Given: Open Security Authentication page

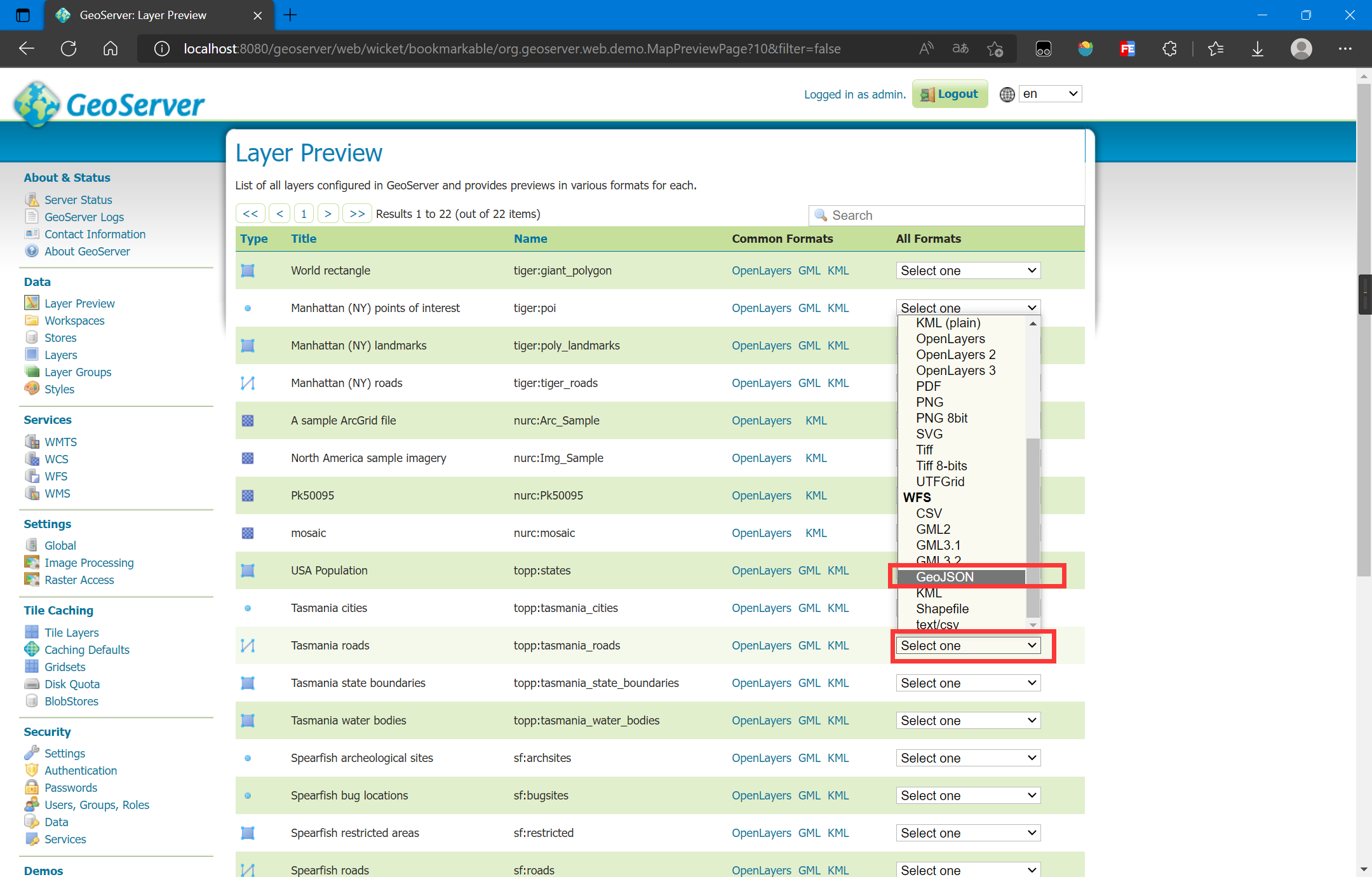Looking at the screenshot, I should point(81,770).
